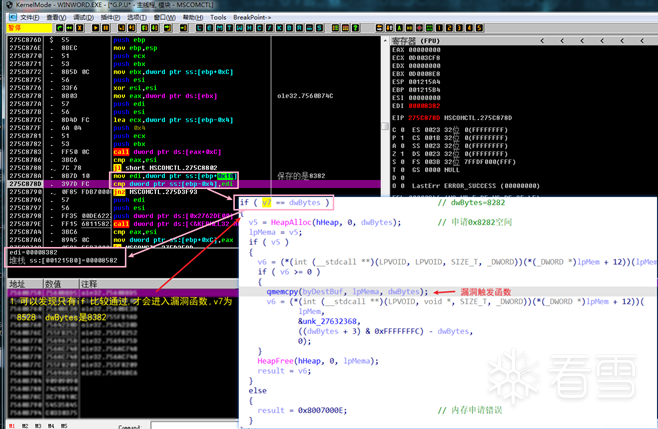Open Breakpoints window with B icon
The width and height of the screenshot is (658, 429).
pos(289,28)
